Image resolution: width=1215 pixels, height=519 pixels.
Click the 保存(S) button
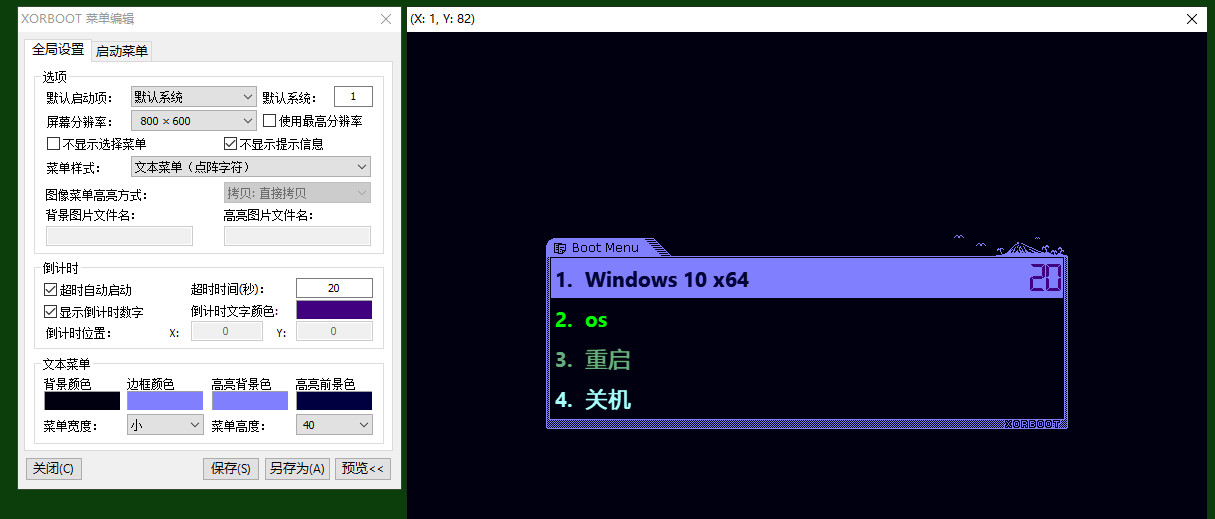tap(231, 469)
